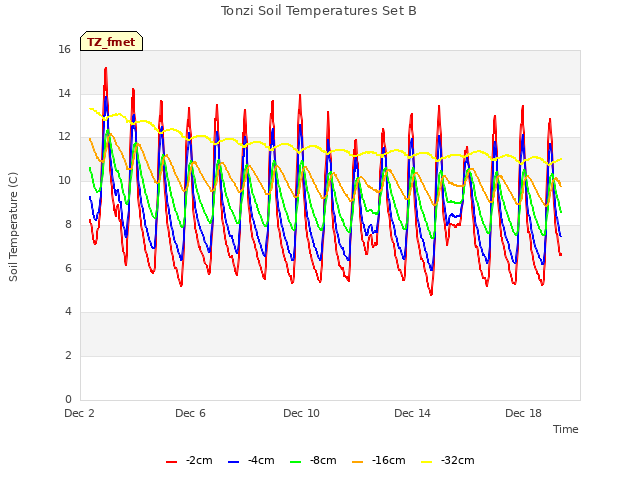Click the Dec 2 x-axis tick label
This screenshot has height=480, width=640.
click(79, 413)
